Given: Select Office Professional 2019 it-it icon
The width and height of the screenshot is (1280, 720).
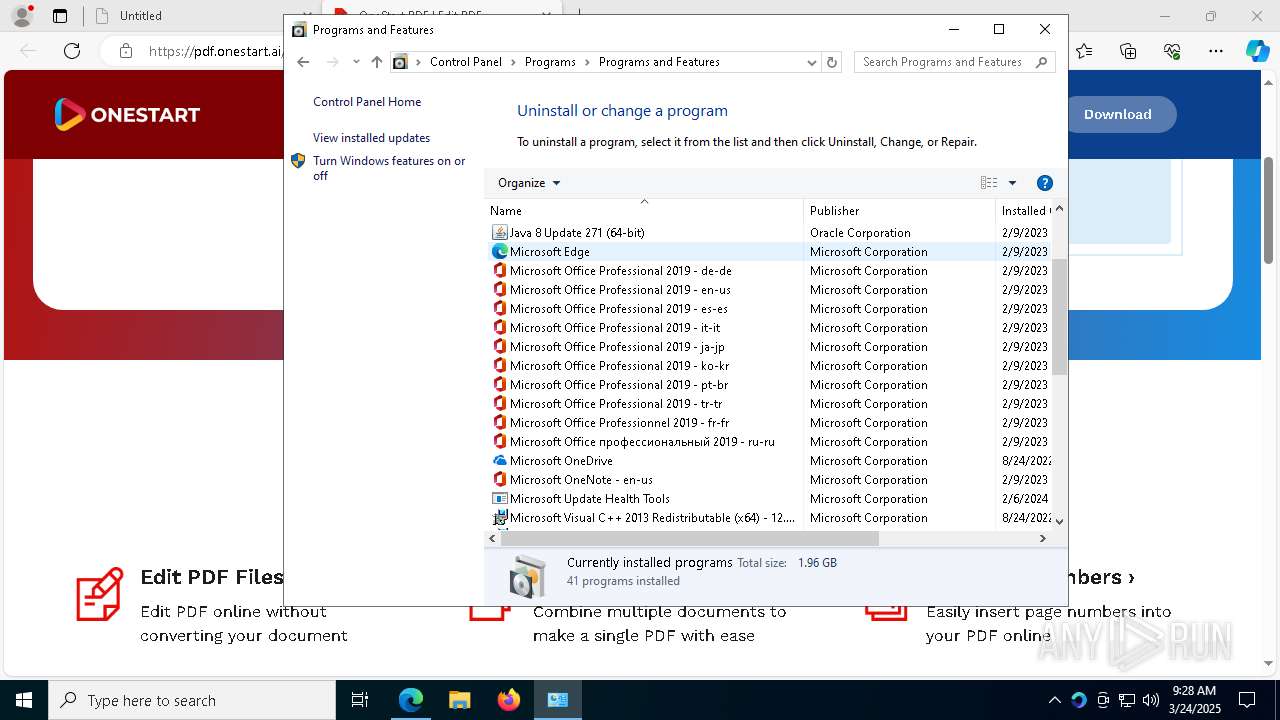Looking at the screenshot, I should (500, 328).
